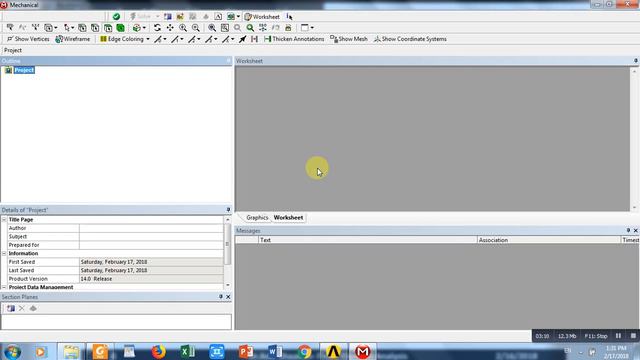This screenshot has width=640, height=360.
Task: Toggle Wireframe display mode
Action: pyautogui.click(x=73, y=39)
